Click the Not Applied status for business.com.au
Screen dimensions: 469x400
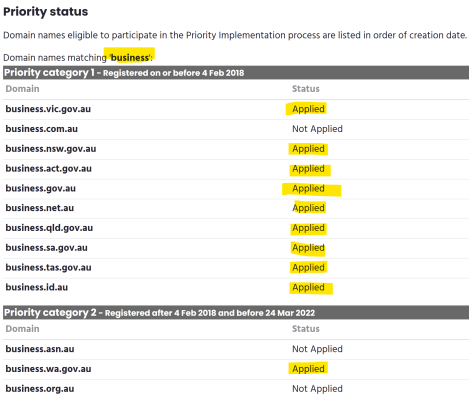(x=317, y=129)
